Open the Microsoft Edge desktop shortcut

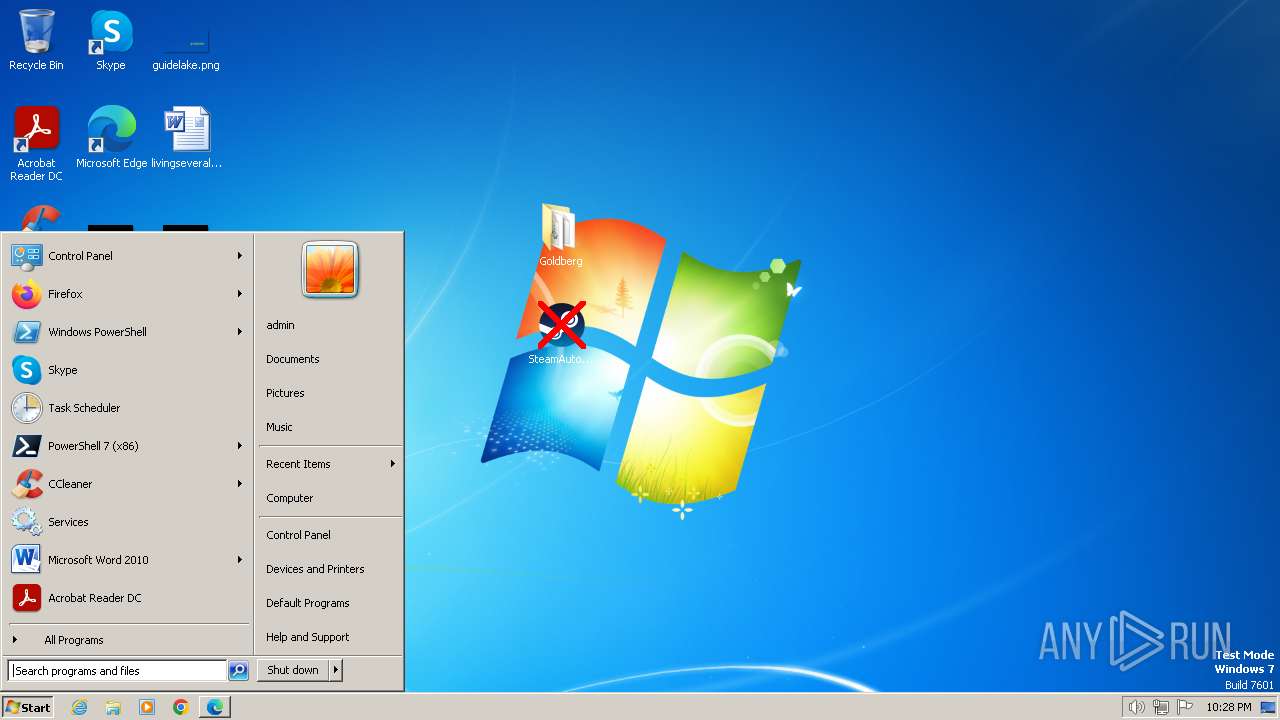click(x=111, y=137)
